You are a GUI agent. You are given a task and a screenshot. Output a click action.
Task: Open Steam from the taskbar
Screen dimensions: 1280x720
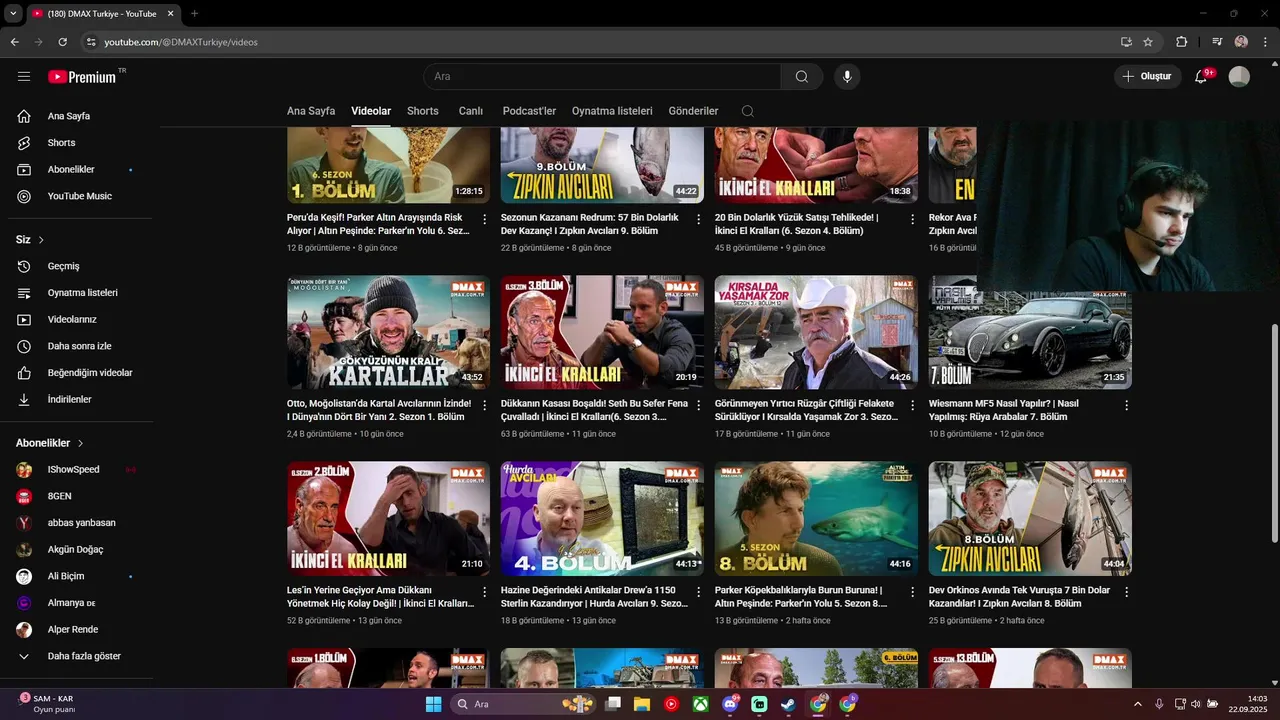click(x=789, y=704)
